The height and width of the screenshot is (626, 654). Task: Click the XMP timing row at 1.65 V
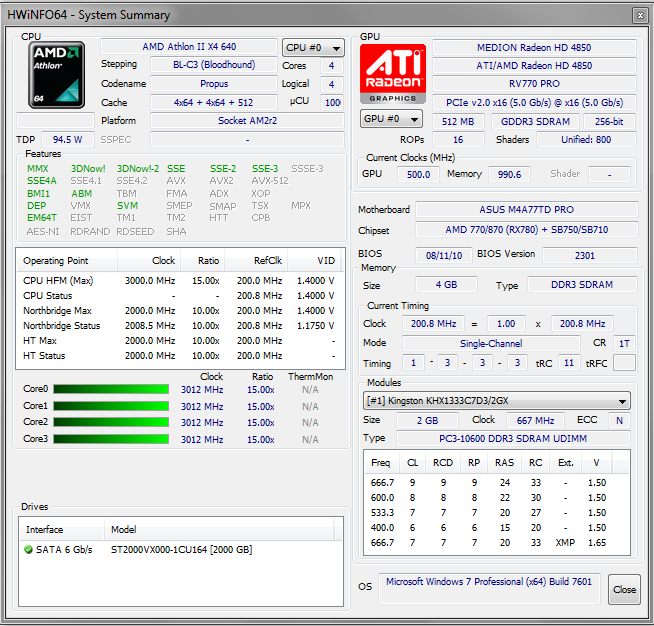(496, 543)
